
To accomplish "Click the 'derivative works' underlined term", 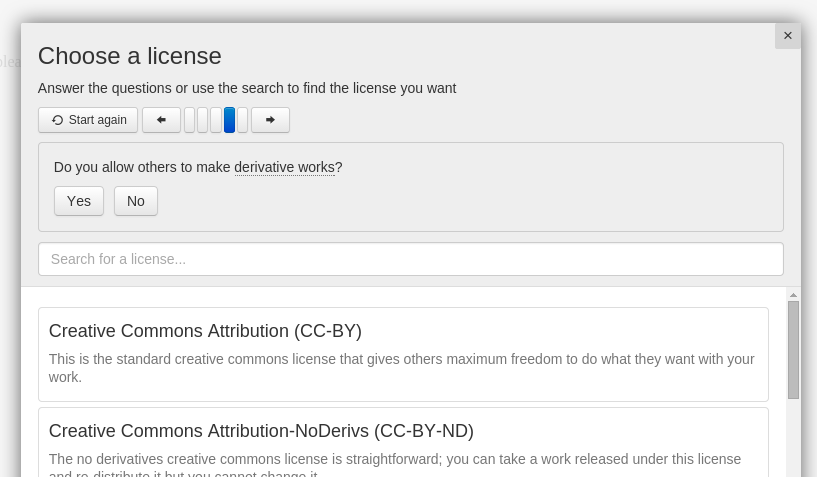I will pos(284,167).
